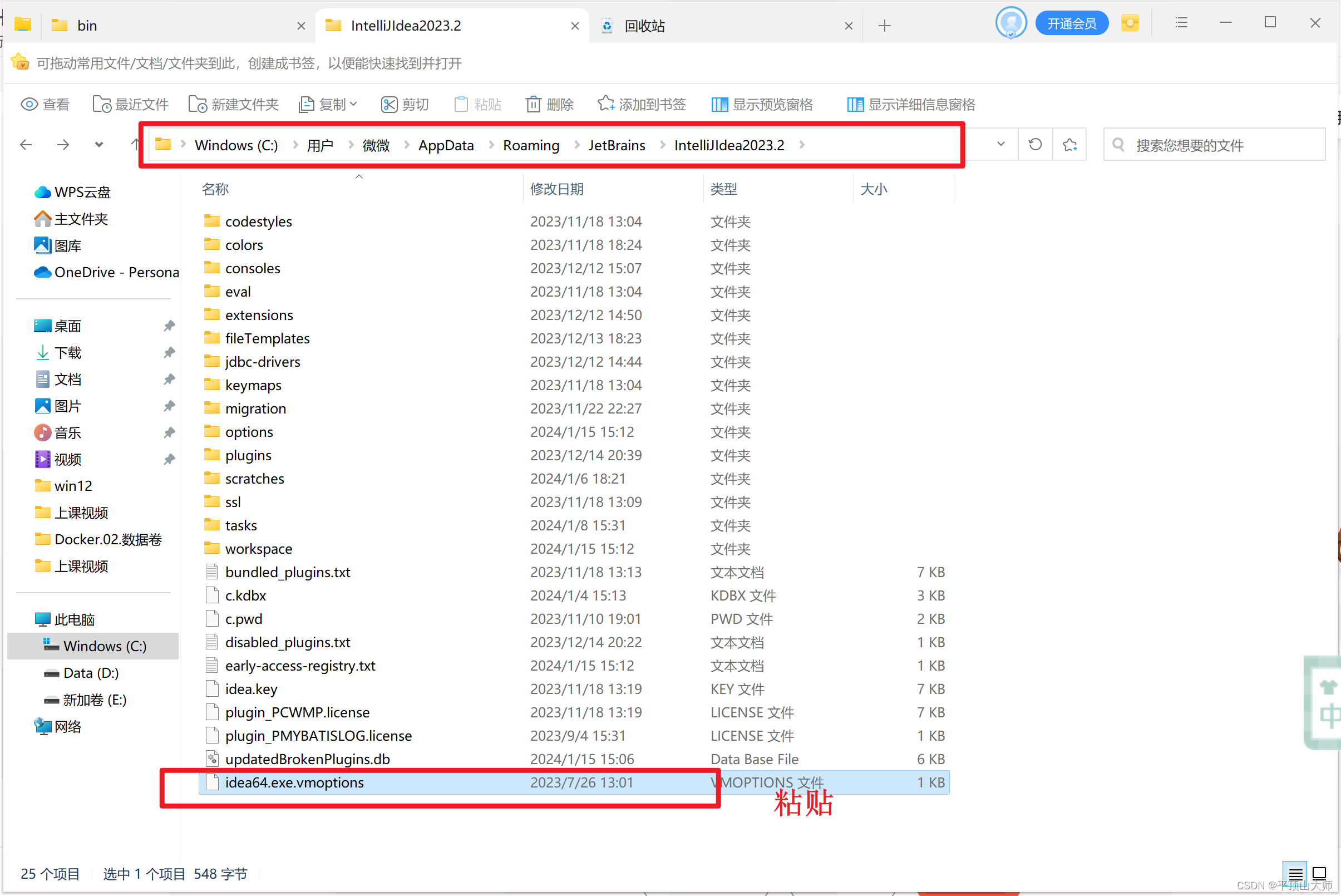Viewport: 1341px width, 896px height.
Task: Click the 开通会员 button
Action: (x=1071, y=23)
